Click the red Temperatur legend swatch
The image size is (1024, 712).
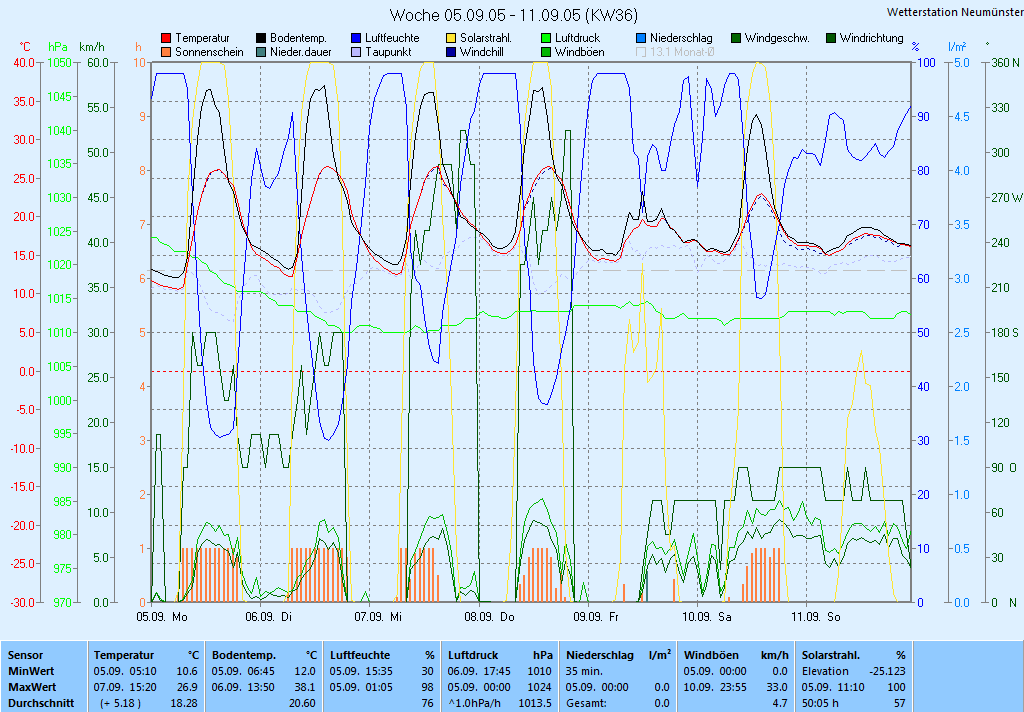[166, 39]
